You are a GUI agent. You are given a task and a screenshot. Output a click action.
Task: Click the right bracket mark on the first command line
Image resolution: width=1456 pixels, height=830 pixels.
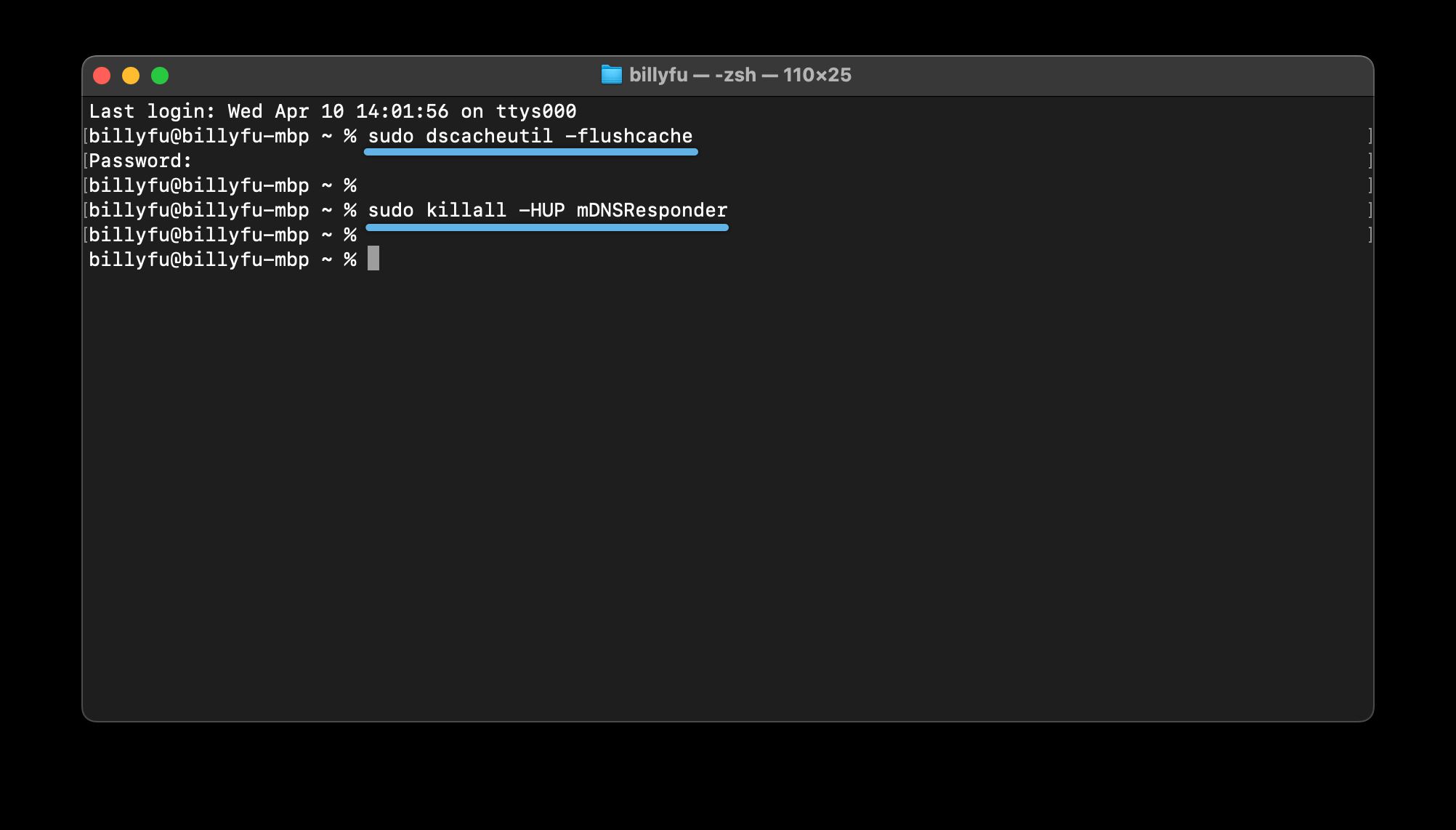(x=1370, y=136)
